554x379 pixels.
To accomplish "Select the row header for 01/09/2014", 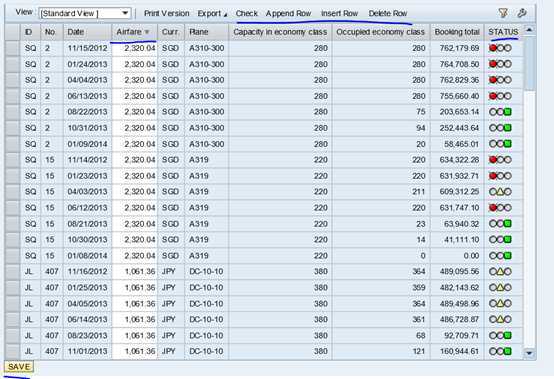I will tap(12, 144).
